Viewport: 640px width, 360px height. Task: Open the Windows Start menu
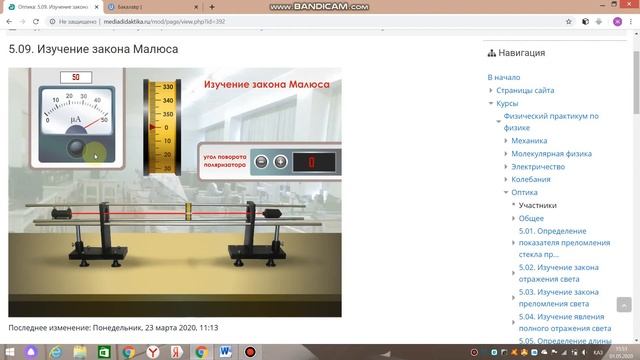9,352
